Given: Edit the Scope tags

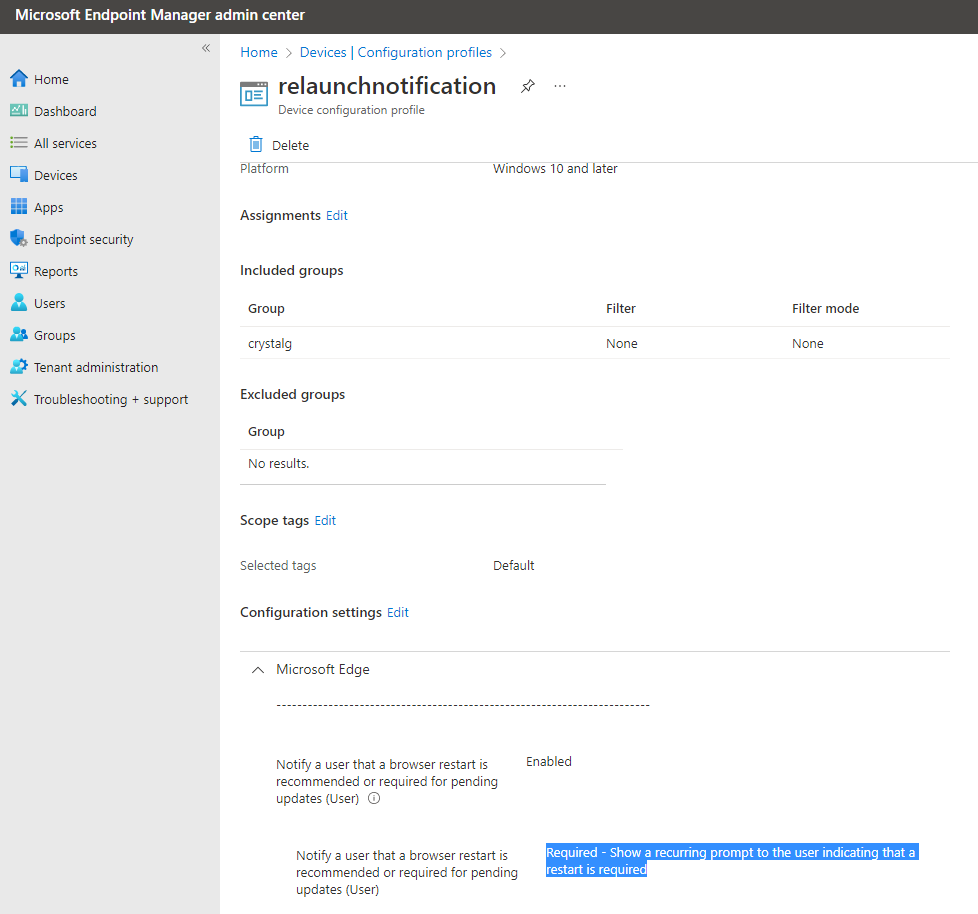Looking at the screenshot, I should 324,520.
